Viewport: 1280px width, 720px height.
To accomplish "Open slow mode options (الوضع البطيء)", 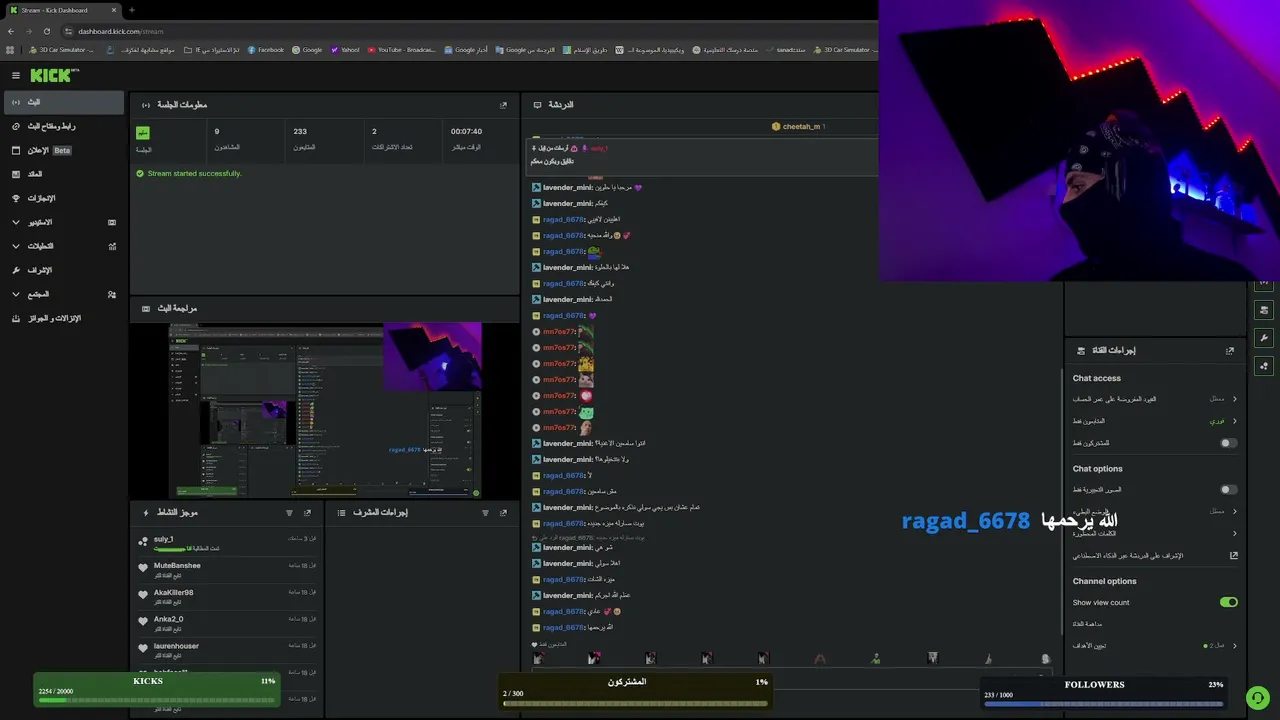I will 1155,512.
